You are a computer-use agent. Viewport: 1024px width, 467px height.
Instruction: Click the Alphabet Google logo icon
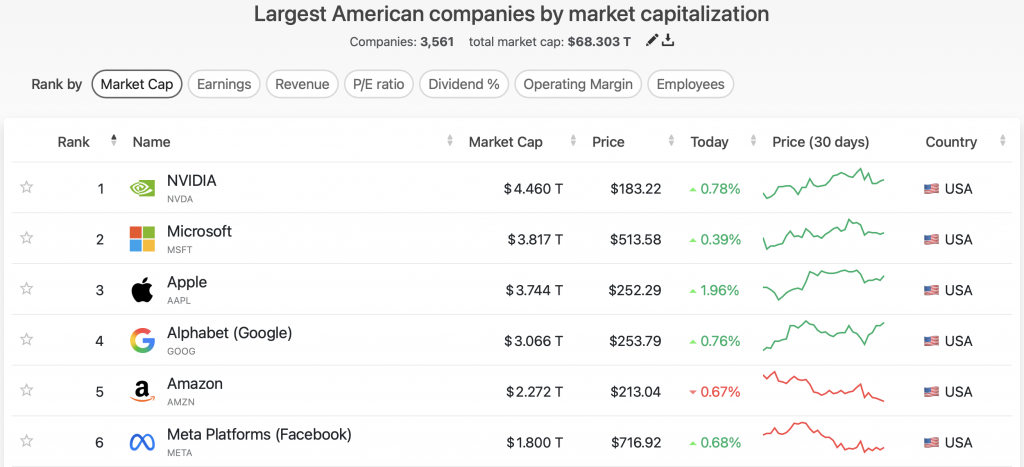(x=142, y=341)
